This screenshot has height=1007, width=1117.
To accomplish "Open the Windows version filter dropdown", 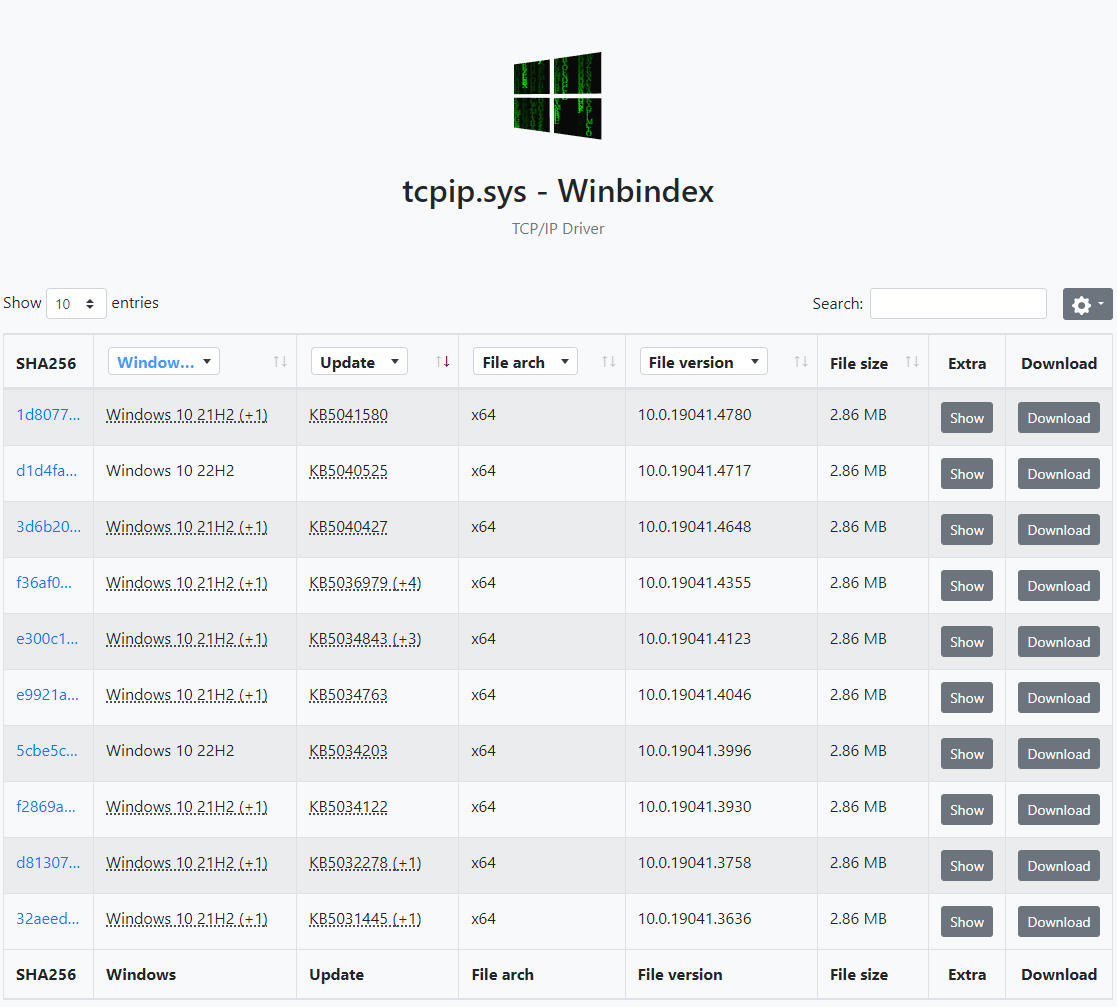I will coord(164,362).
